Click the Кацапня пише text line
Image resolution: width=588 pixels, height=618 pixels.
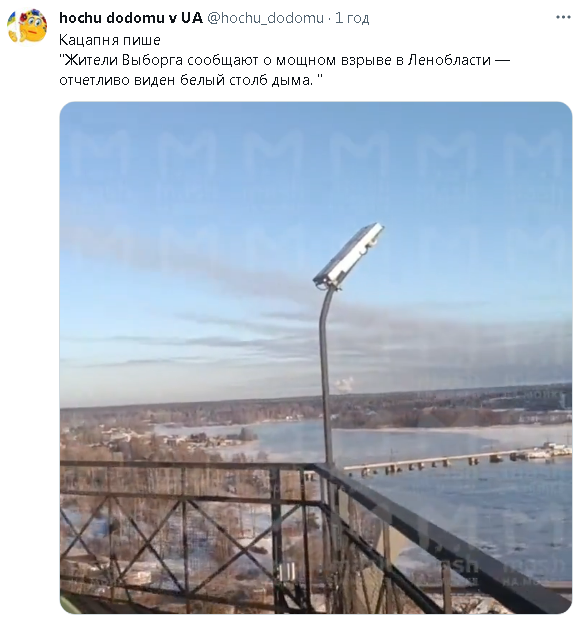(110, 40)
